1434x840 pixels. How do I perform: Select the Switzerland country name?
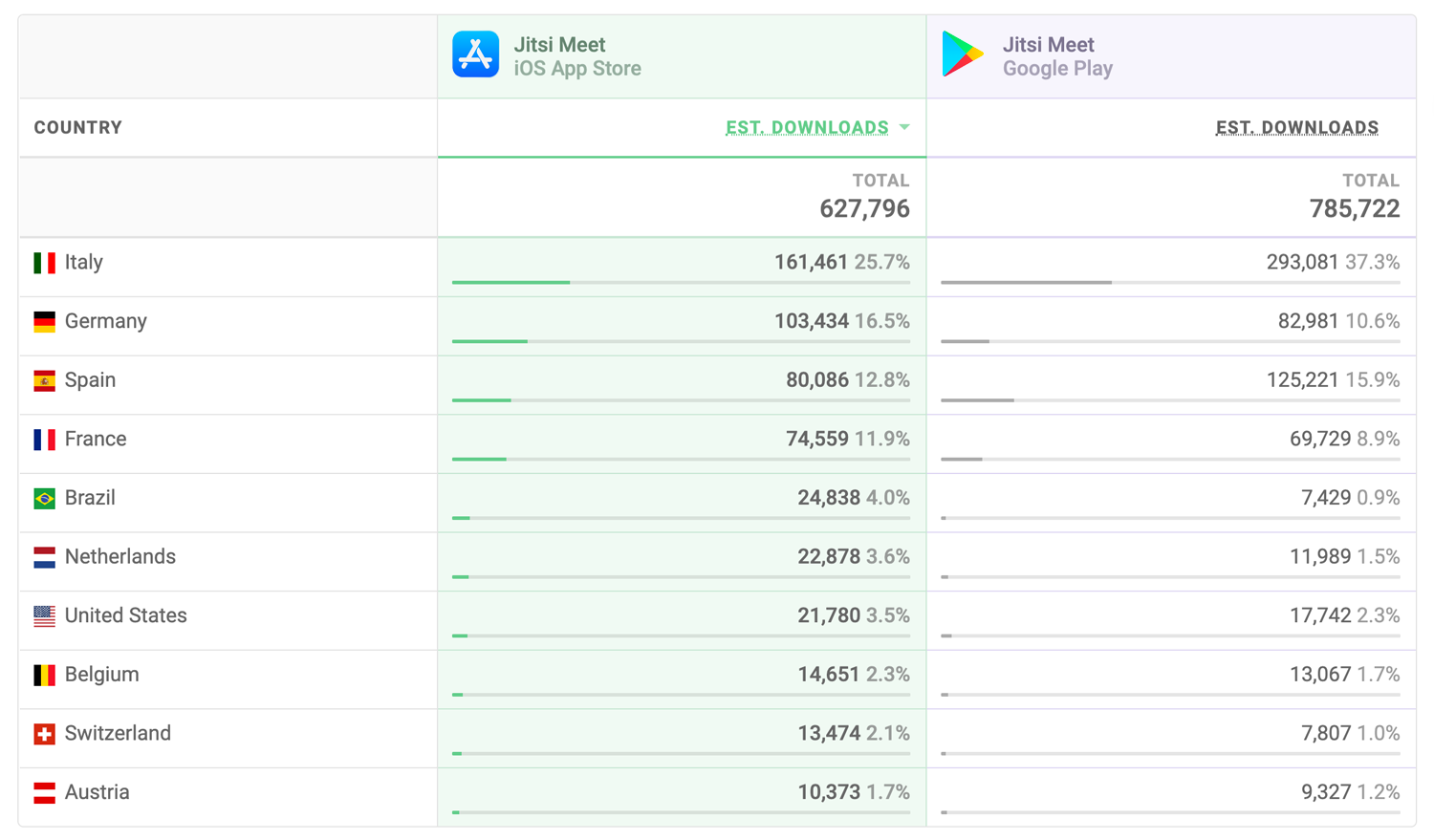tap(119, 733)
